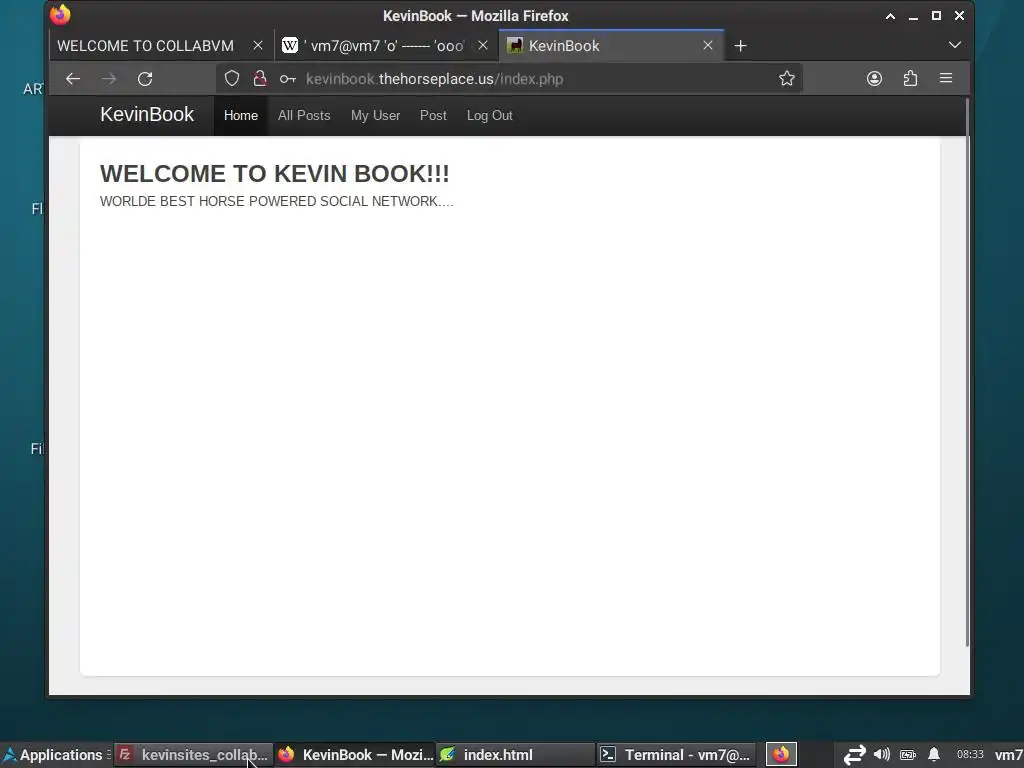
Task: Close the WELCOME TO COLLABVM tab
Action: point(258,46)
